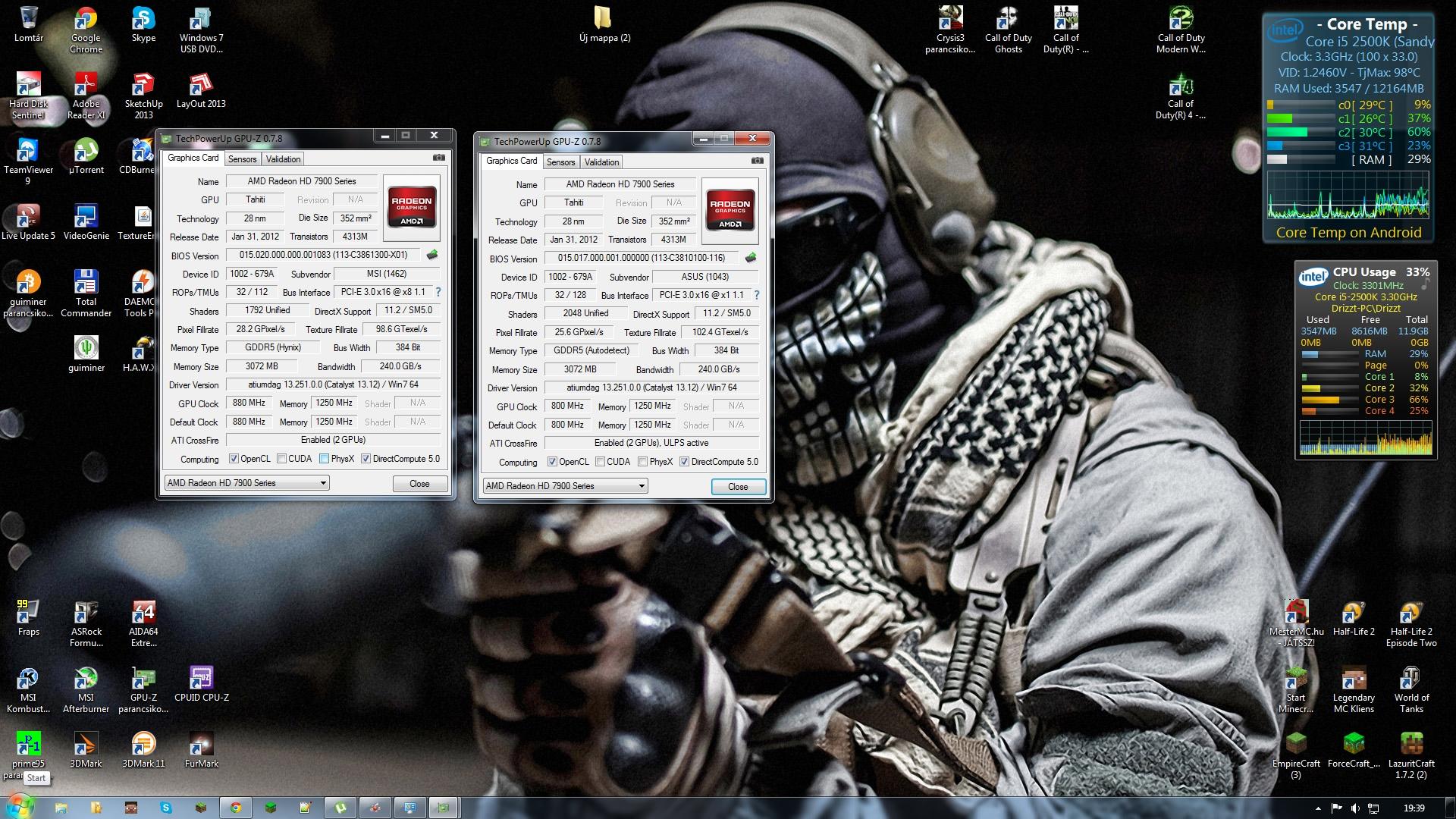Open CPUID CPU-Z desktop icon

coord(201,685)
